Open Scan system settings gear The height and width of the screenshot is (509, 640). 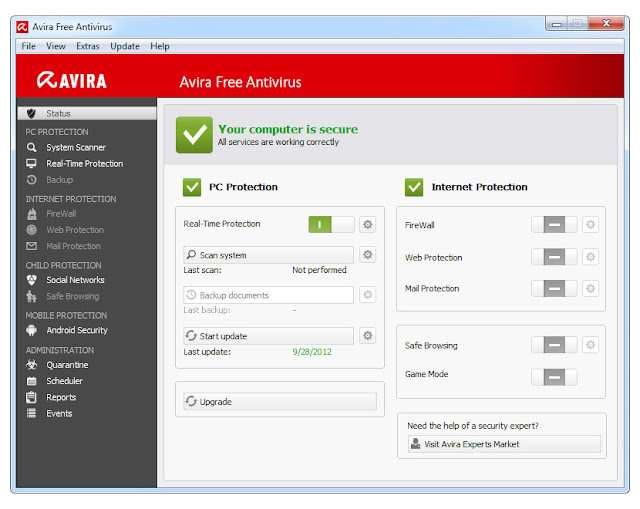(367, 255)
